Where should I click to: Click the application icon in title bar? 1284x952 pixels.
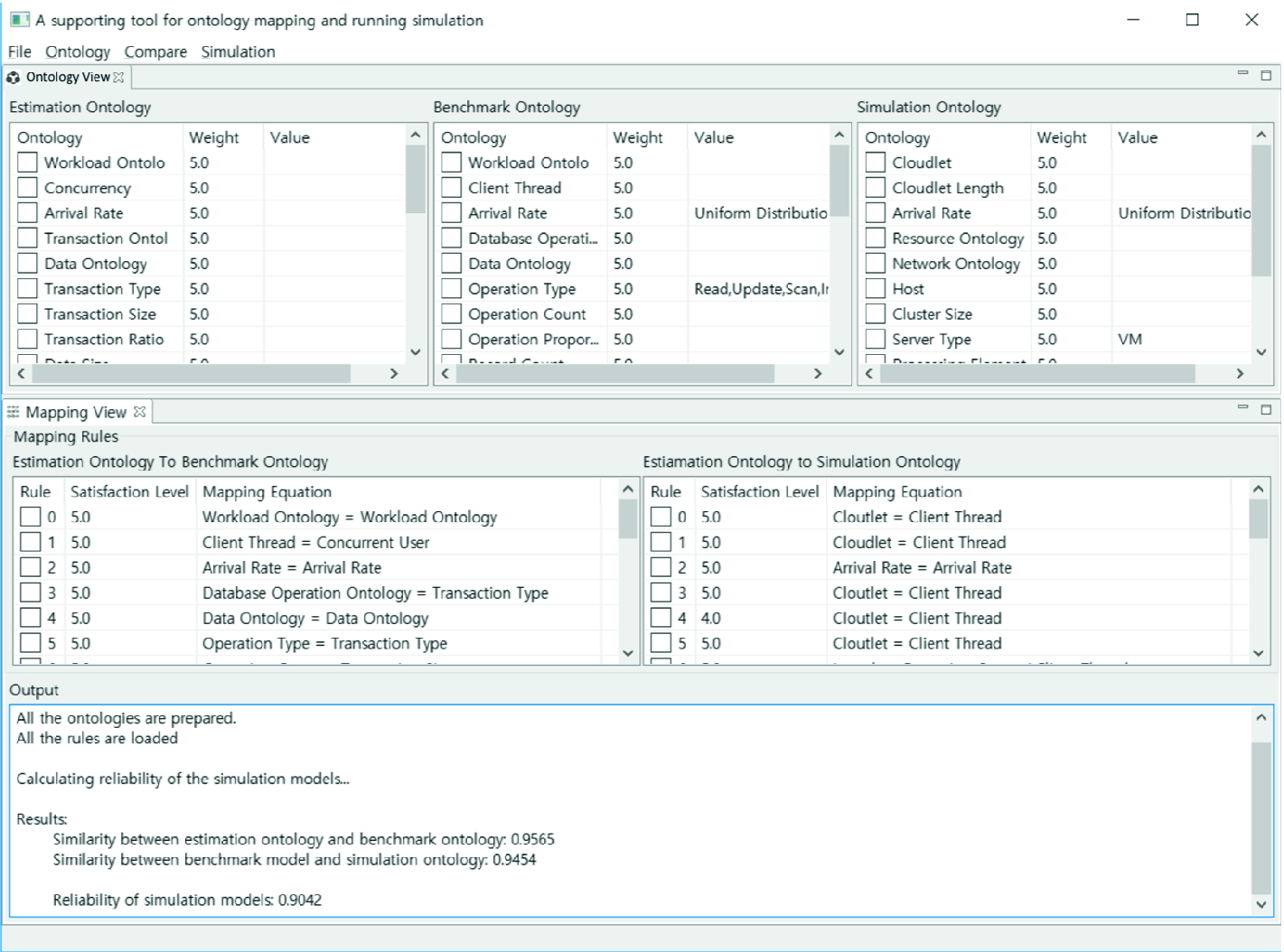click(x=19, y=19)
